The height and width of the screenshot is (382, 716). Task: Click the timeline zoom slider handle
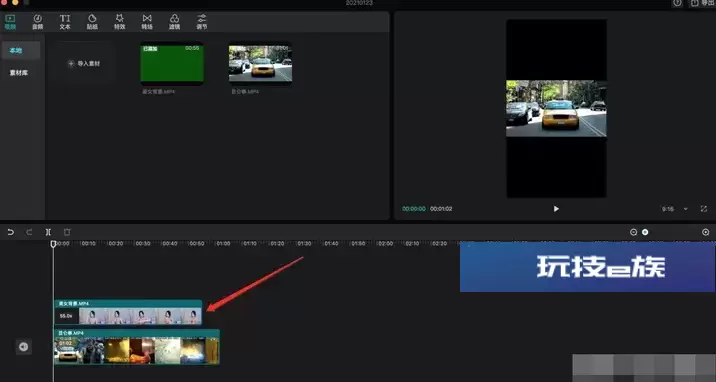point(645,232)
